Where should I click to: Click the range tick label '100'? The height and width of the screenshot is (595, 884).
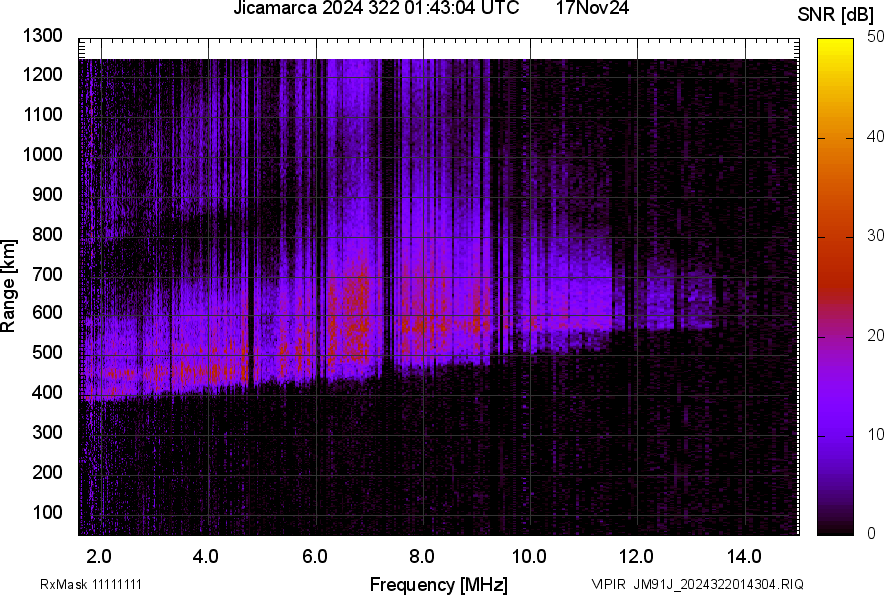[47, 512]
